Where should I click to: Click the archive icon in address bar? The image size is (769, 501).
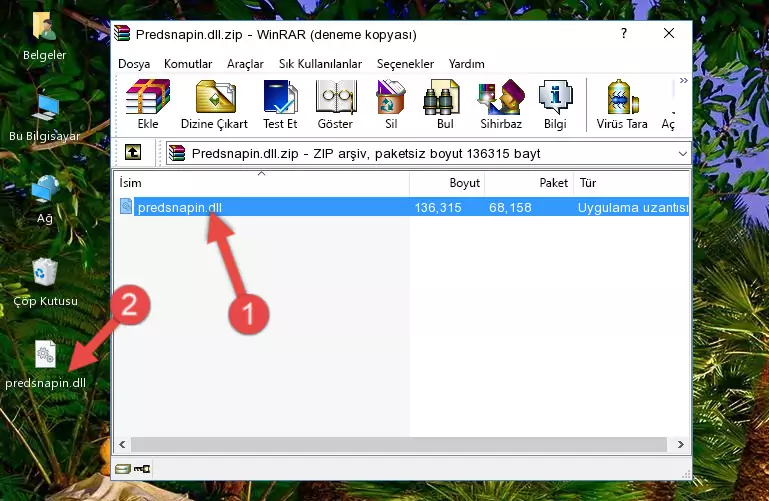pos(177,153)
